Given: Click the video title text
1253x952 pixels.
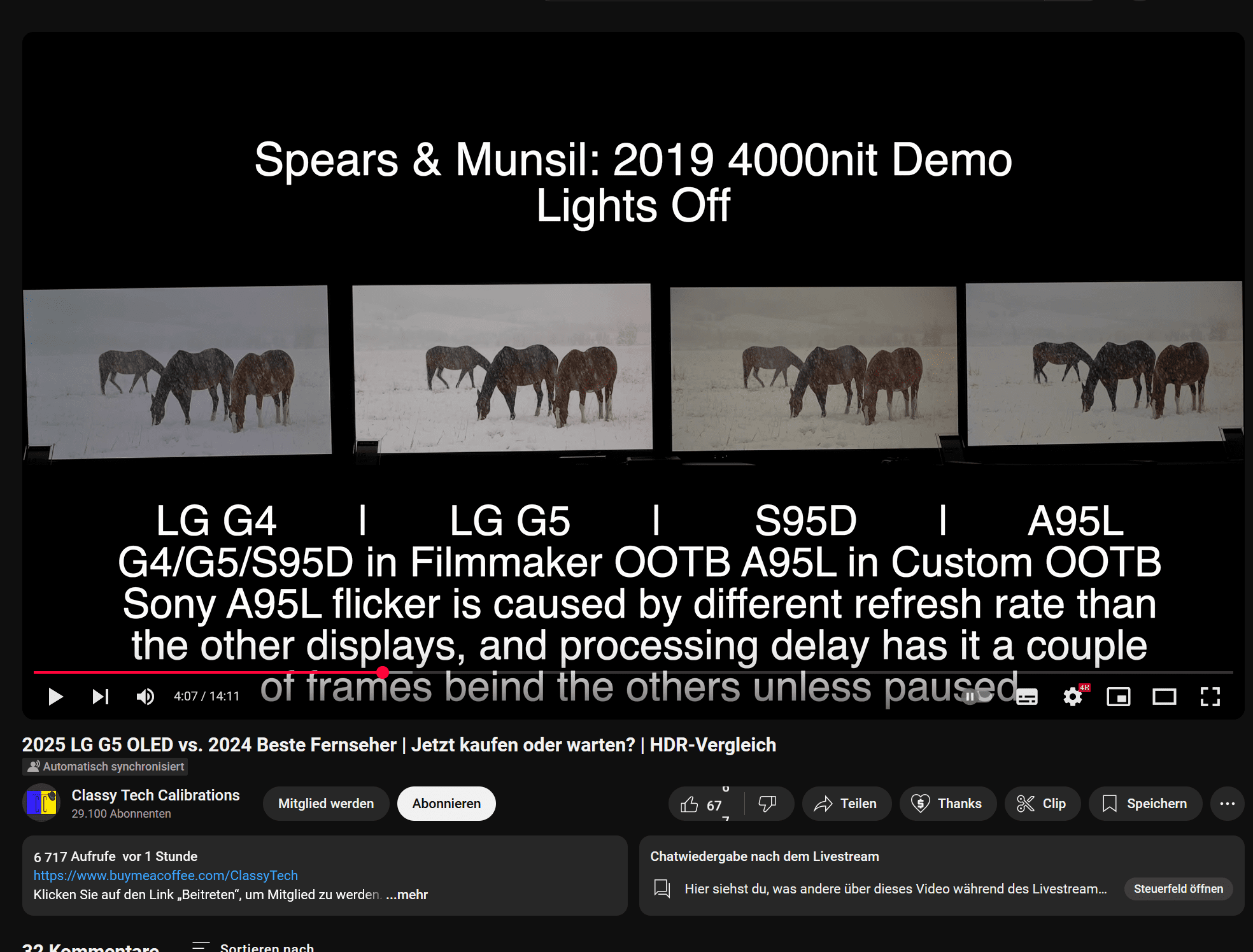Looking at the screenshot, I should [x=399, y=744].
